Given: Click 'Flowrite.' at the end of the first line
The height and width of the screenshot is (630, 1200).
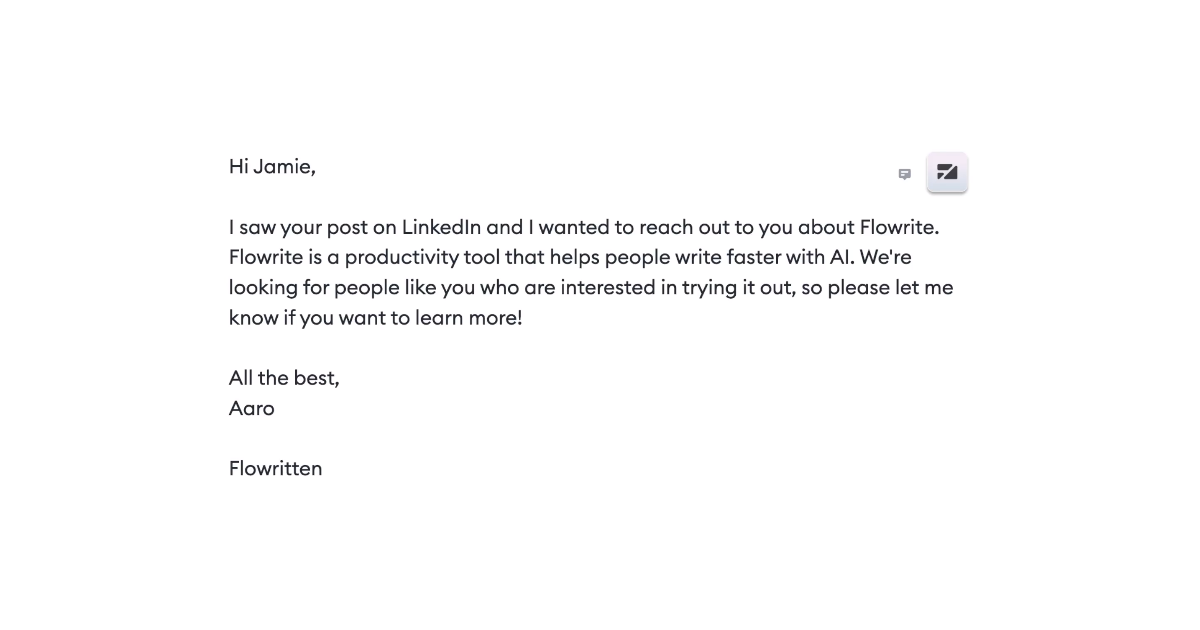Looking at the screenshot, I should pos(899,227).
